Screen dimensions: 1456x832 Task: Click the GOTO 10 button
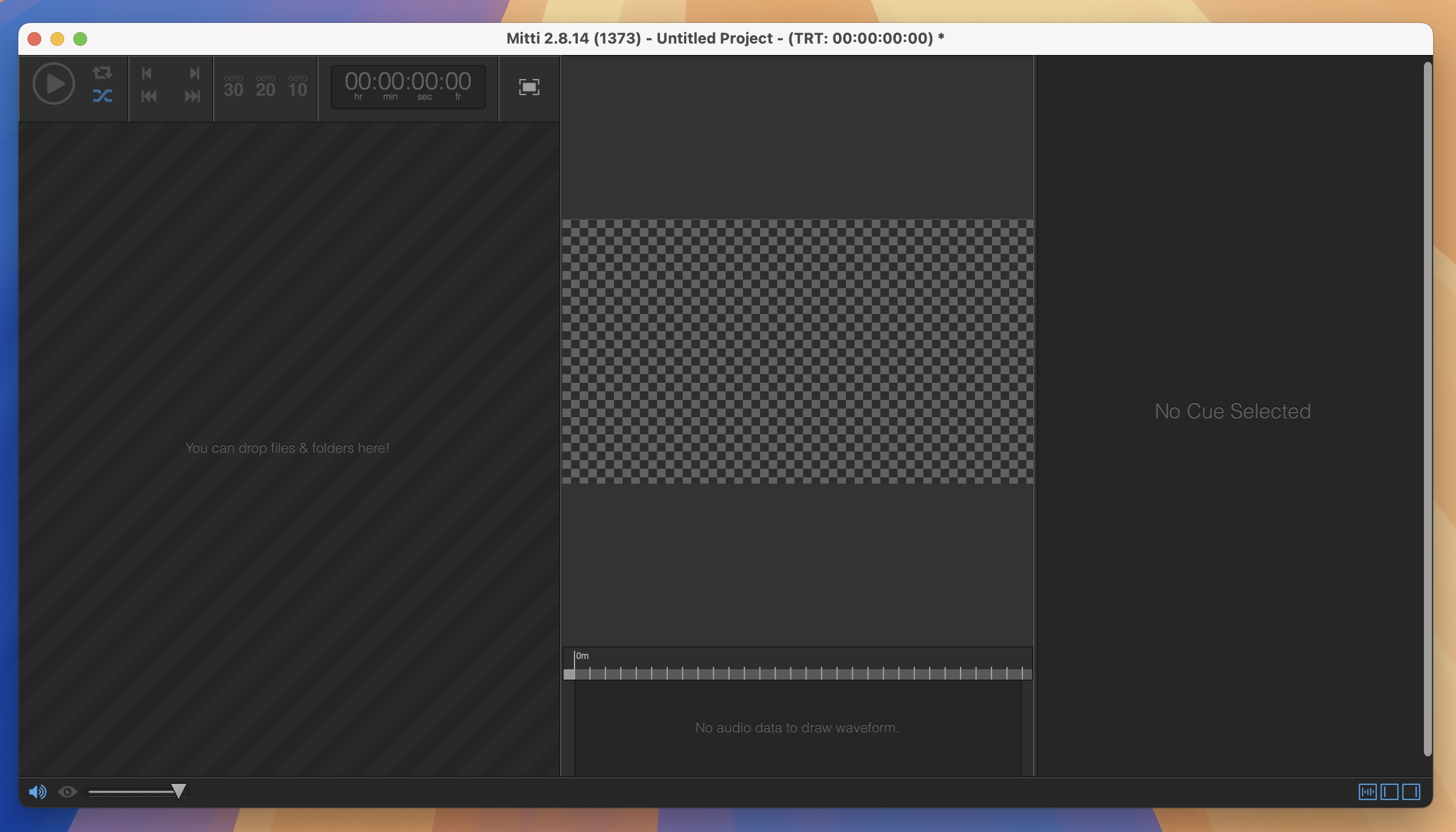[297, 87]
